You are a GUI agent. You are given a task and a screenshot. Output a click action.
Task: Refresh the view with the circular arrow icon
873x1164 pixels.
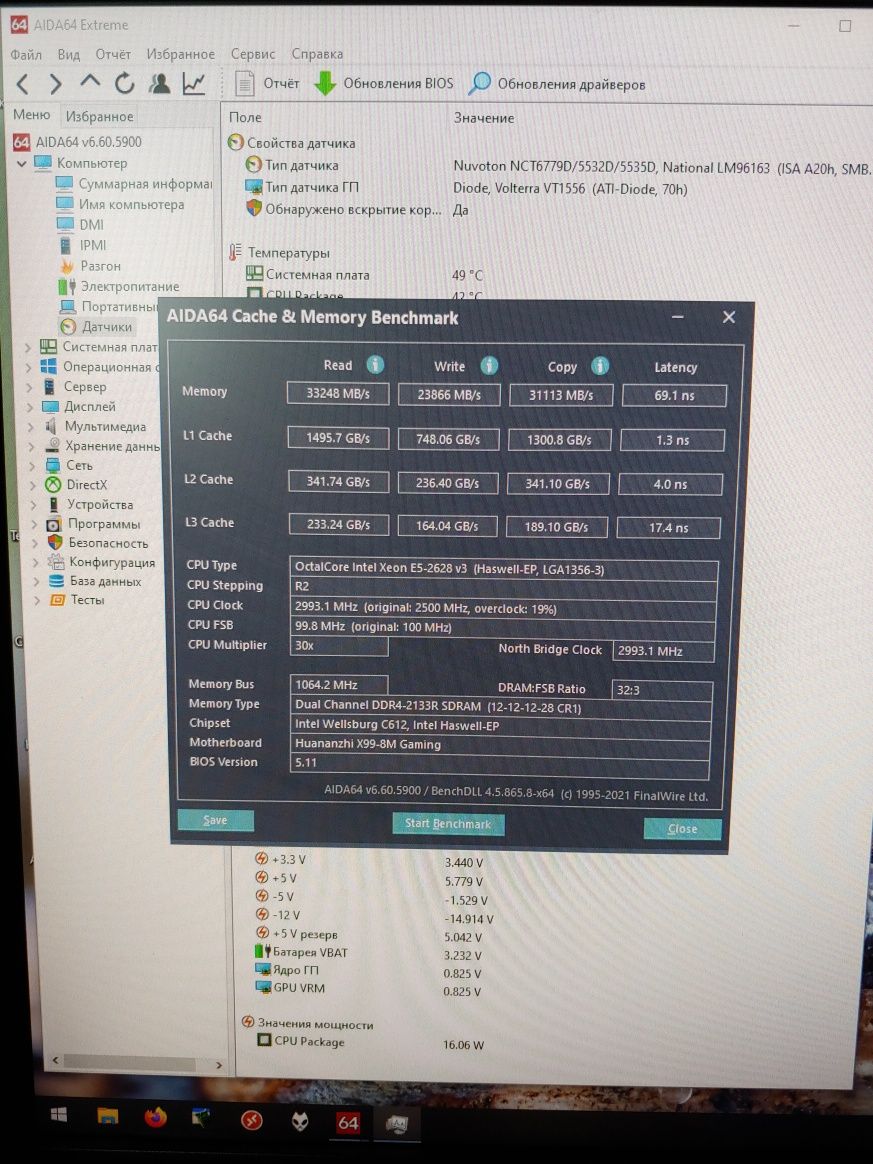click(x=124, y=83)
